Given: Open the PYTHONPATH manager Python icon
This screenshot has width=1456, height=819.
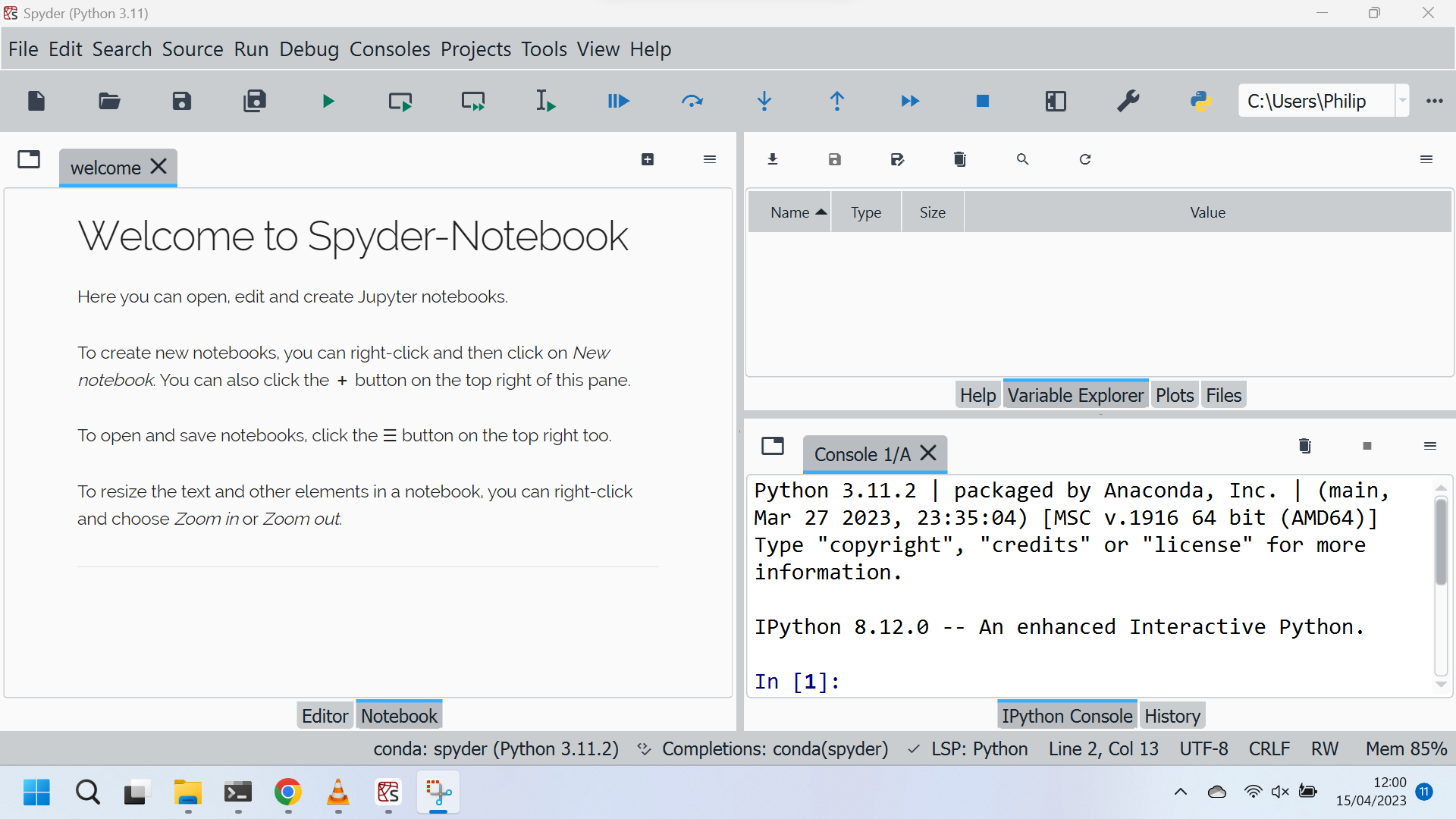Looking at the screenshot, I should point(1200,101).
